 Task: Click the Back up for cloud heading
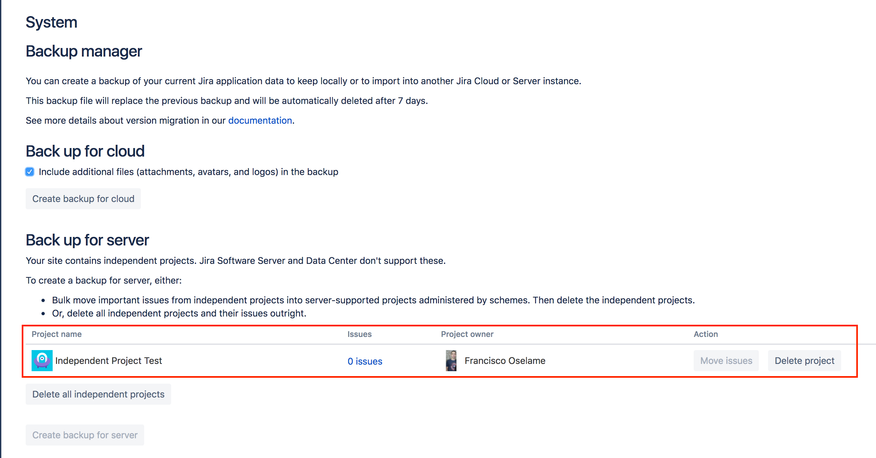[x=85, y=151]
